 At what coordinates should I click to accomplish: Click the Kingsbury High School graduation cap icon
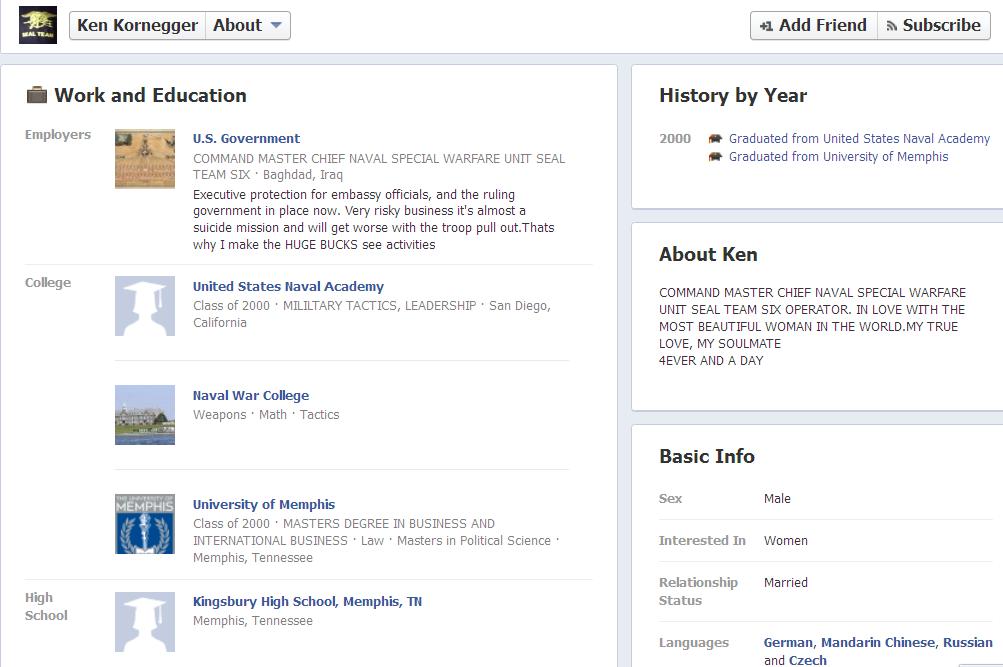click(x=145, y=622)
